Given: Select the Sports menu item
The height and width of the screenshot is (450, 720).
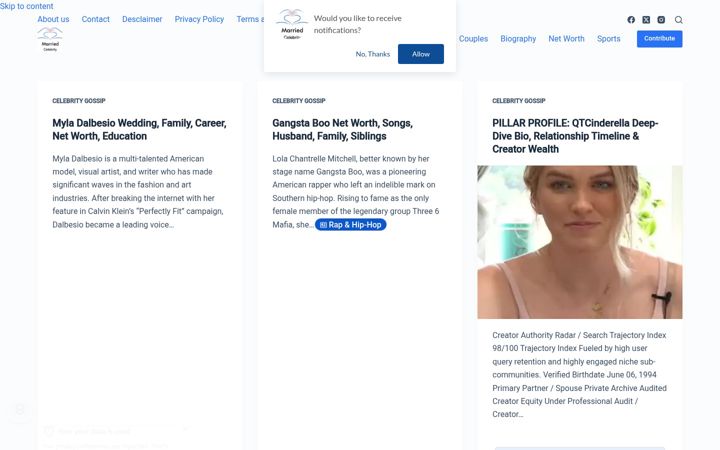Looking at the screenshot, I should point(608,39).
